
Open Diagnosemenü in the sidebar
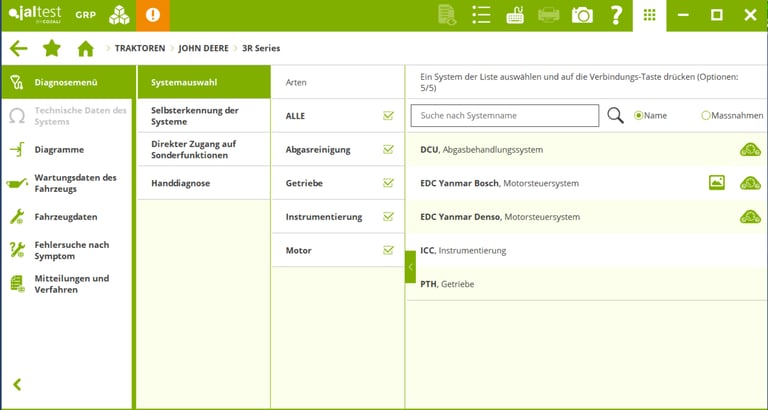(x=67, y=82)
